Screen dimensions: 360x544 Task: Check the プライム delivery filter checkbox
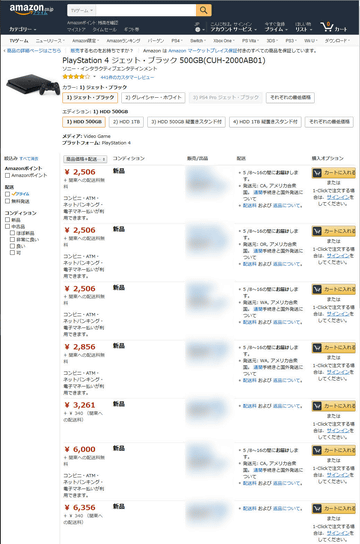(7, 194)
